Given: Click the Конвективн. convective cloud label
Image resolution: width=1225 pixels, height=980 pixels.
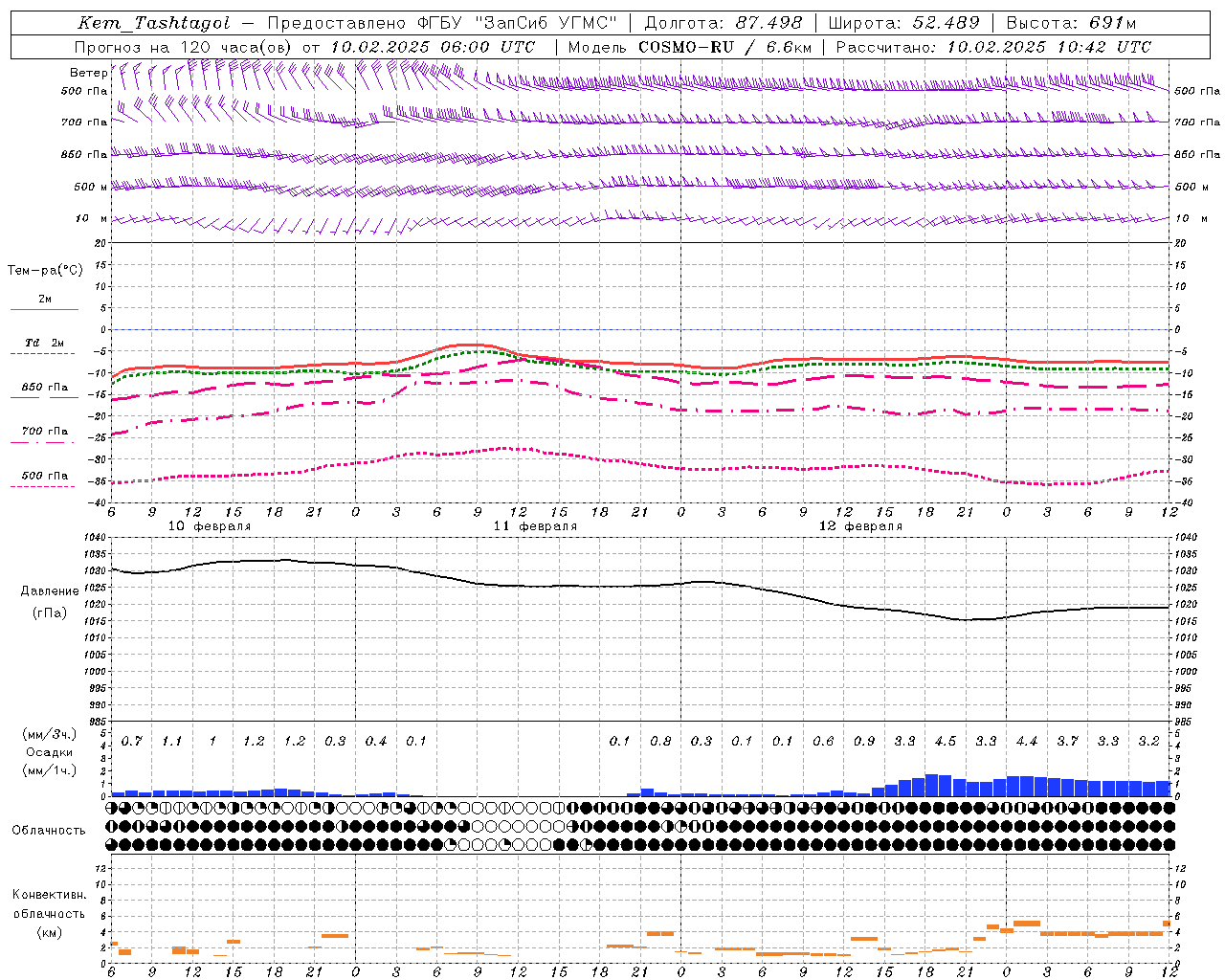Looking at the screenshot, I should point(49,895).
